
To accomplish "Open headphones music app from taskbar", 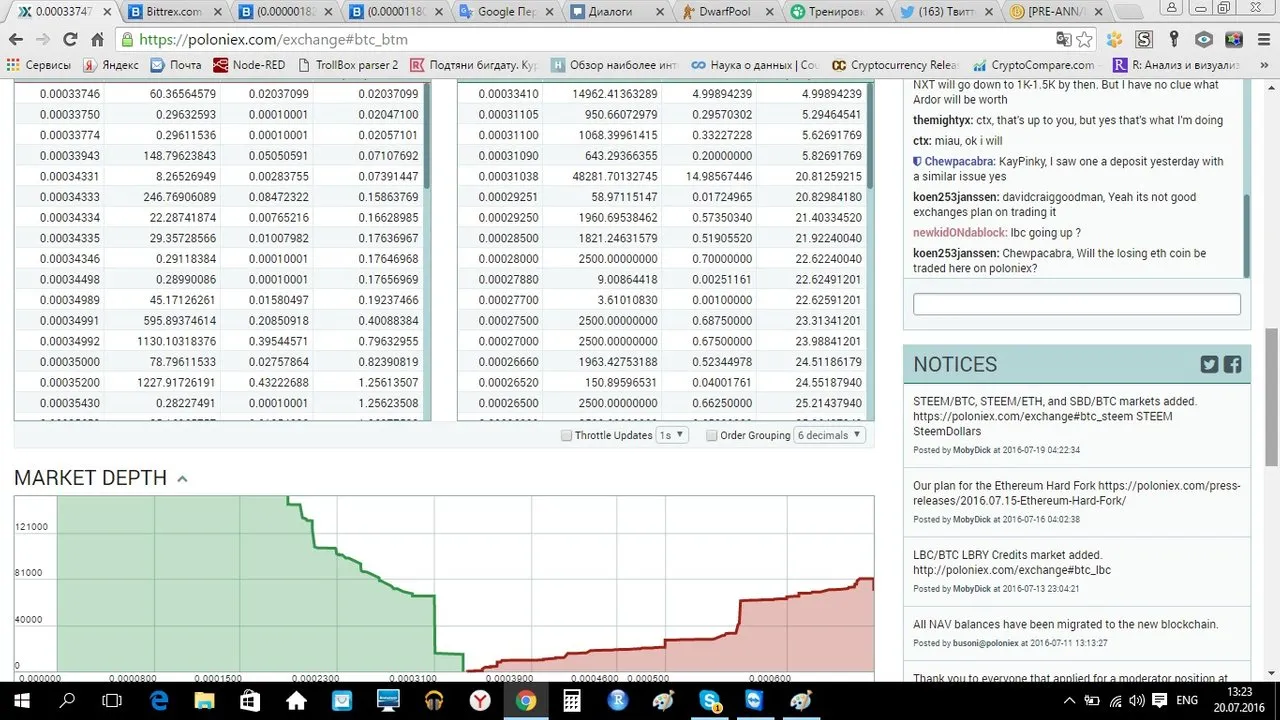I will click(434, 701).
